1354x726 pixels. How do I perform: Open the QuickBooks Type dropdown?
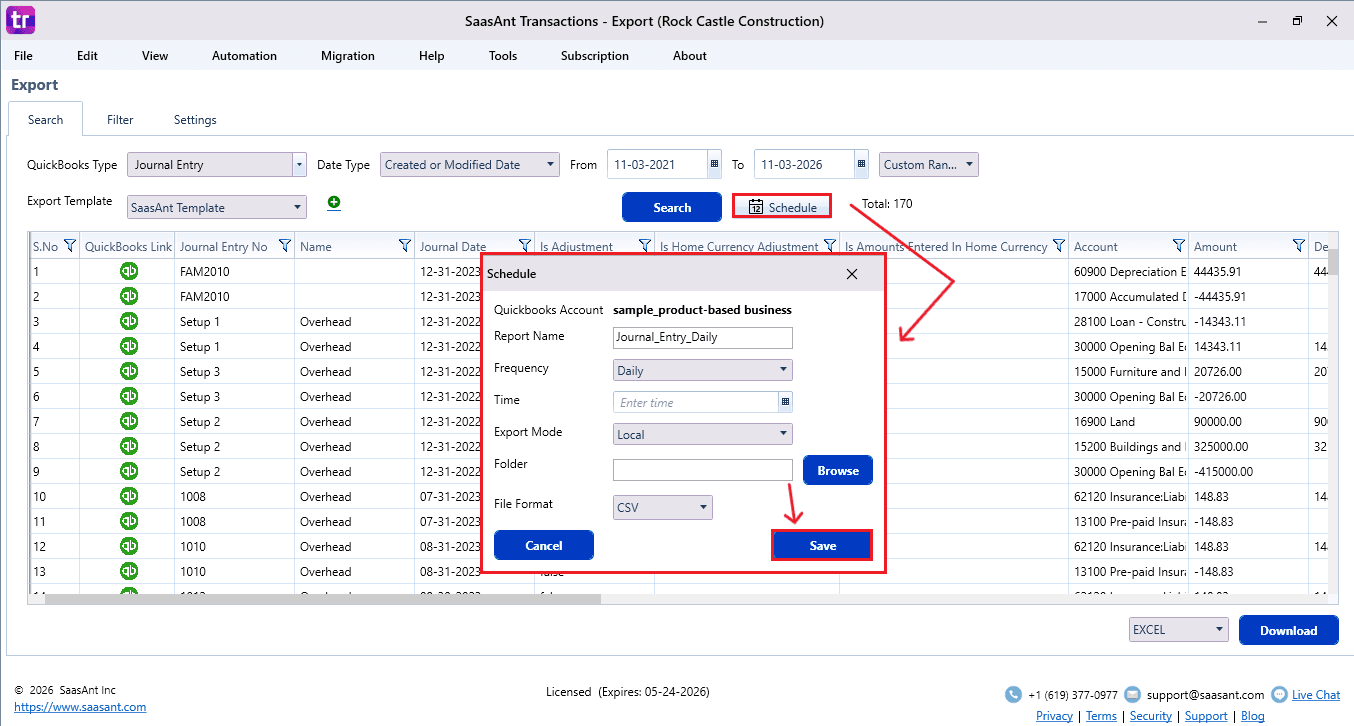tap(217, 165)
